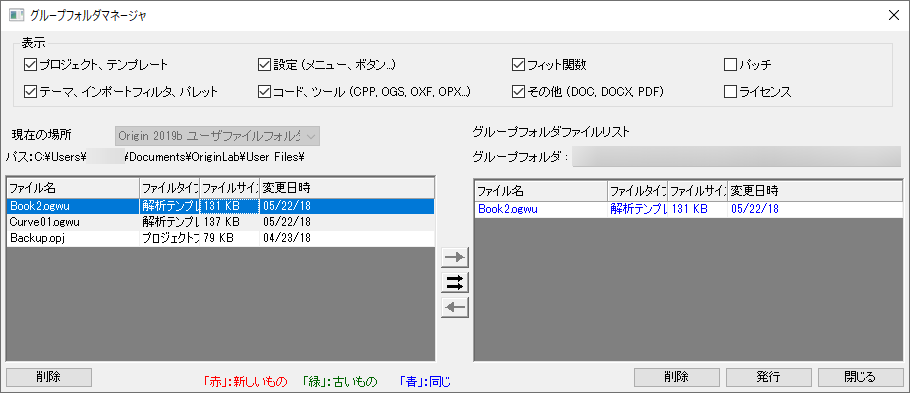
Task: Click the 発行 button
Action: click(x=768, y=377)
